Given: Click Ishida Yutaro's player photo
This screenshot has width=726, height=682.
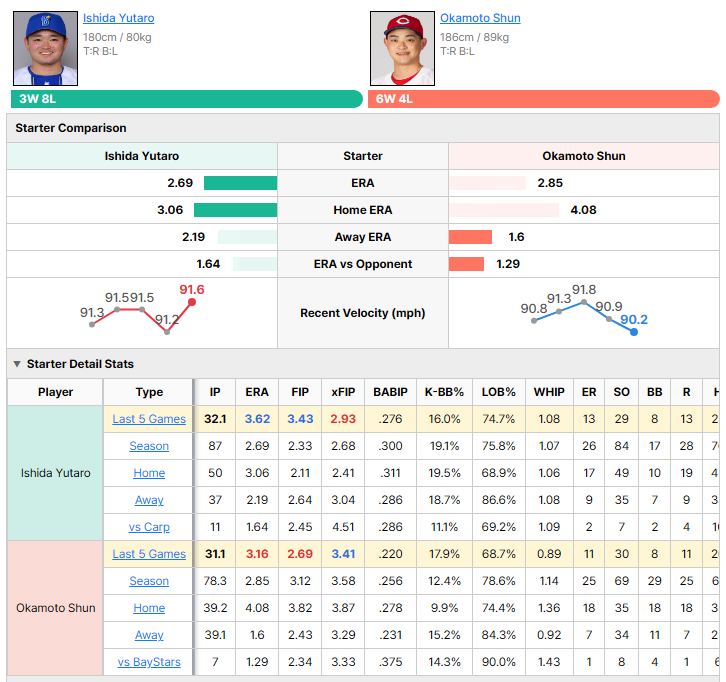Looking at the screenshot, I should [45, 49].
